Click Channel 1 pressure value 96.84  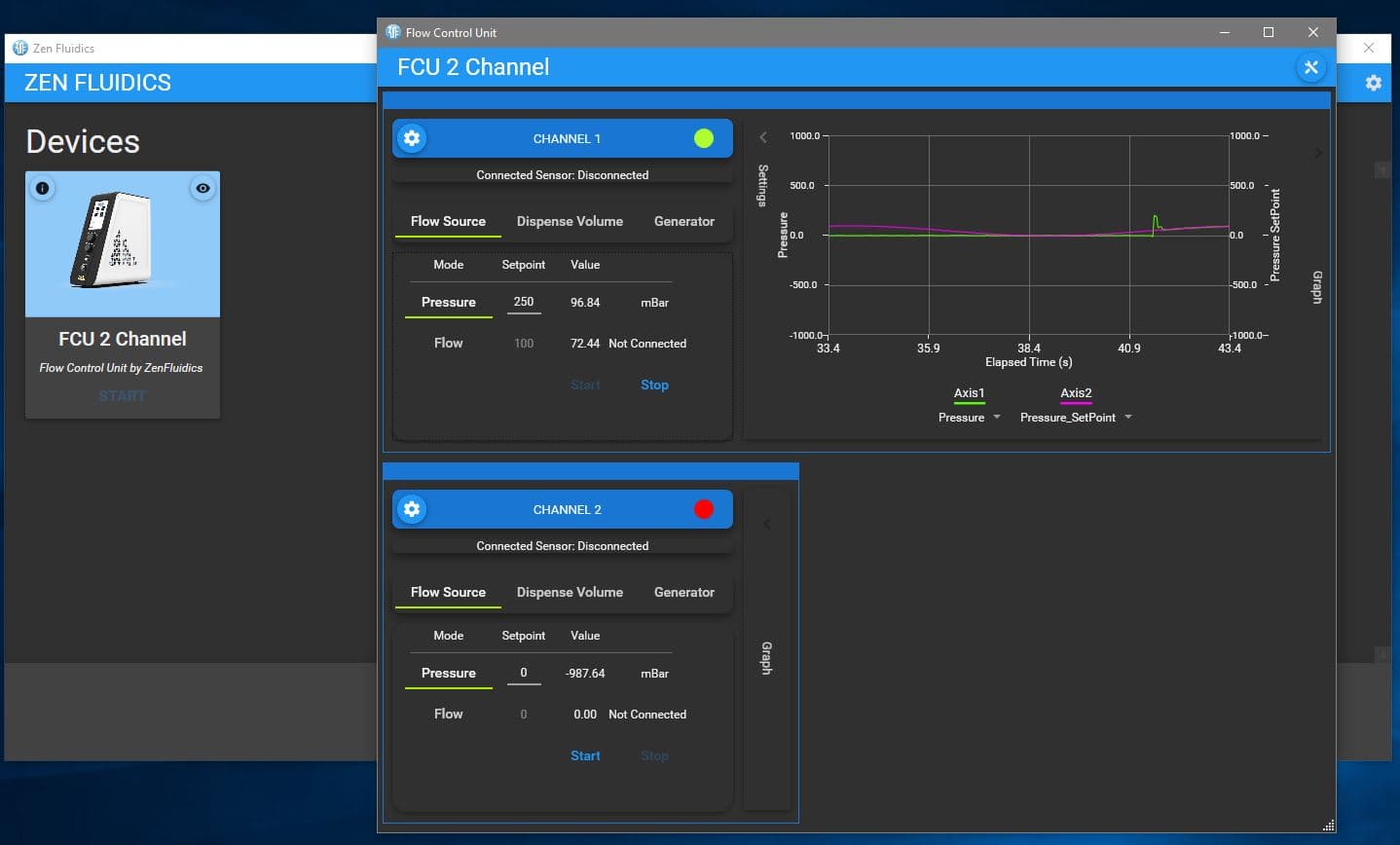(x=585, y=303)
